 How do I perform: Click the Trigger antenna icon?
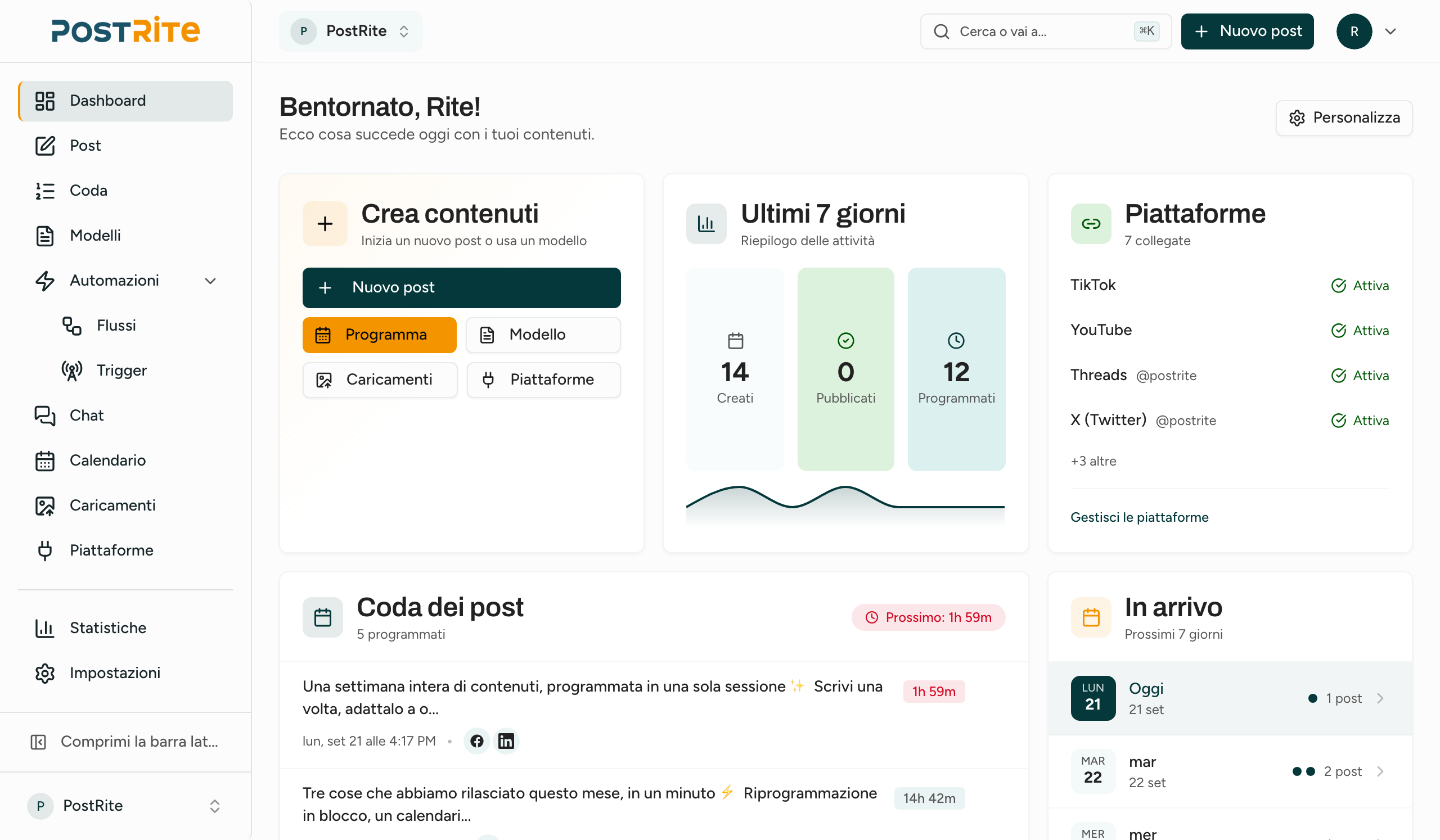72,371
